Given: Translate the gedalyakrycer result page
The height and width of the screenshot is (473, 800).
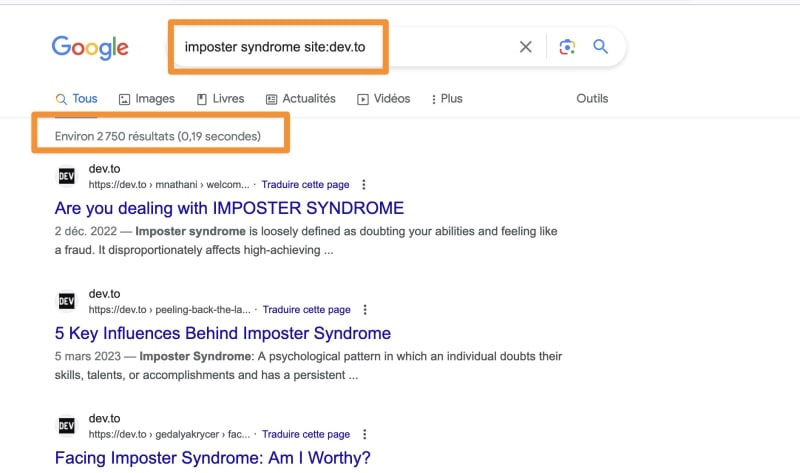Looking at the screenshot, I should (306, 434).
